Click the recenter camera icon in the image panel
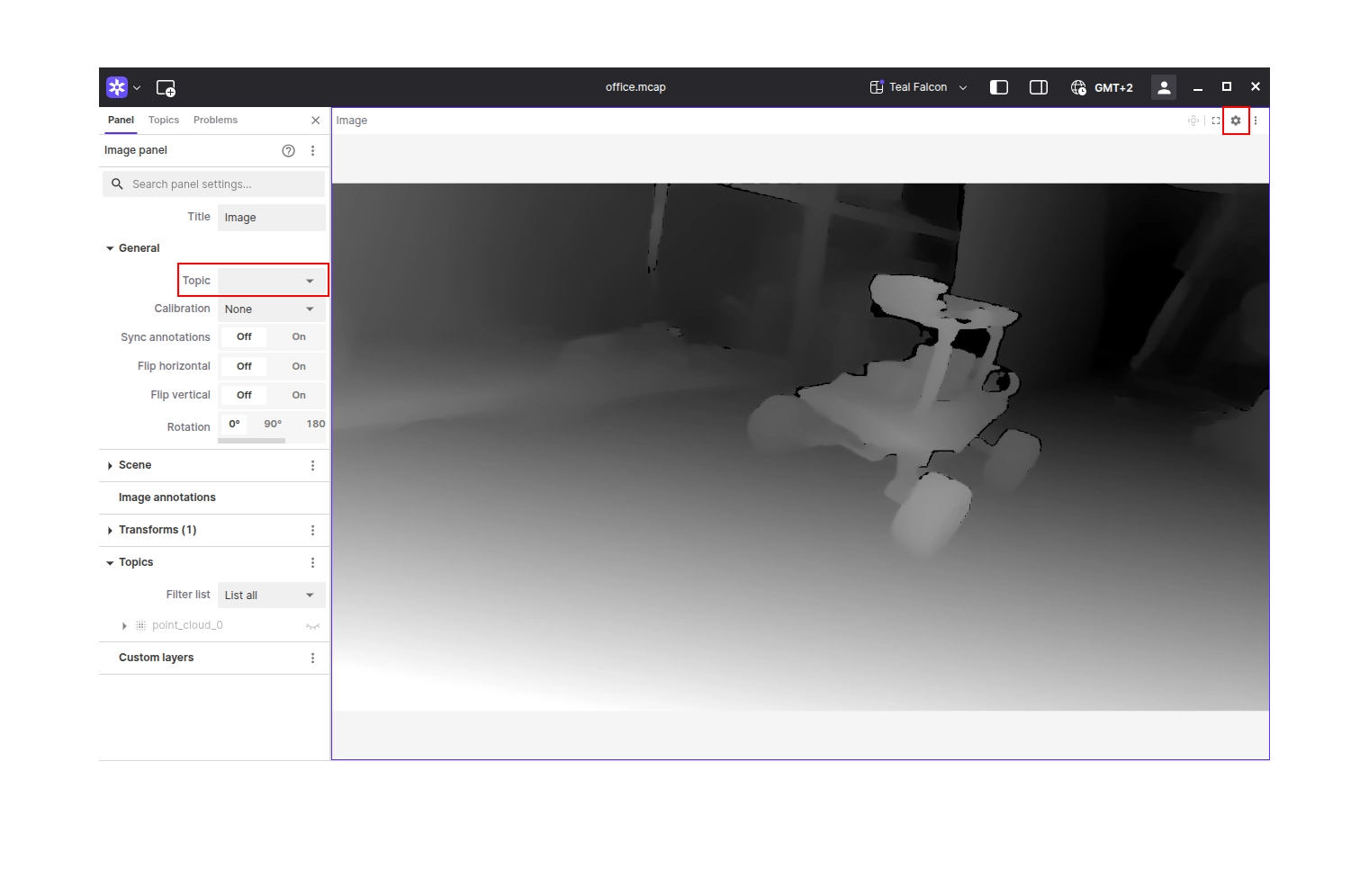Viewport: 1369px width, 896px height. point(1193,120)
